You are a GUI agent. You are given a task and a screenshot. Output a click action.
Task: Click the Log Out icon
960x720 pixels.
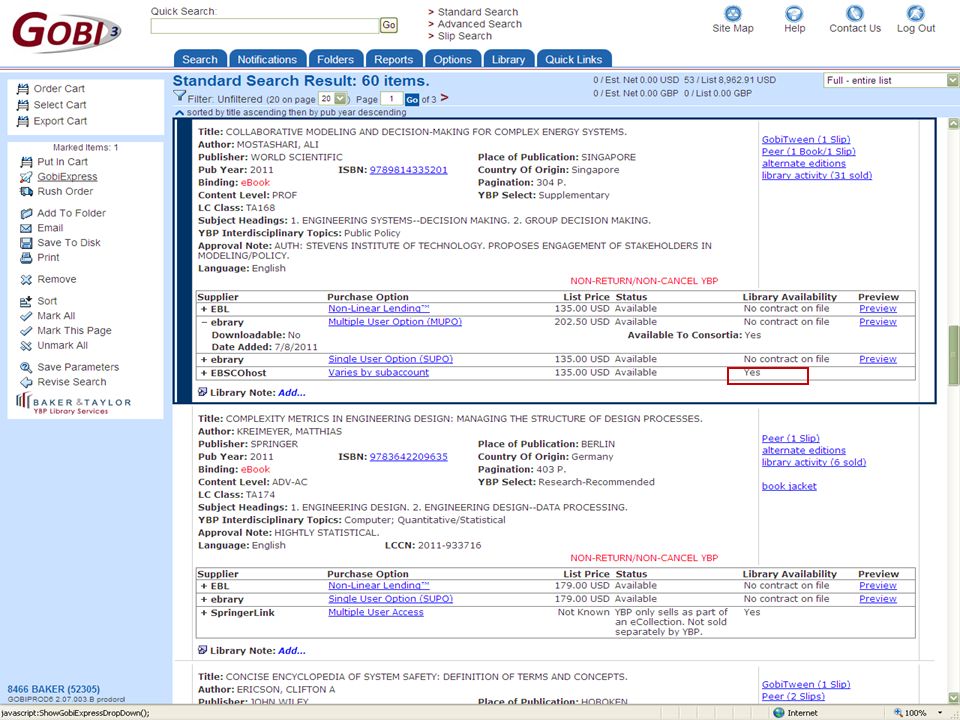[x=916, y=13]
